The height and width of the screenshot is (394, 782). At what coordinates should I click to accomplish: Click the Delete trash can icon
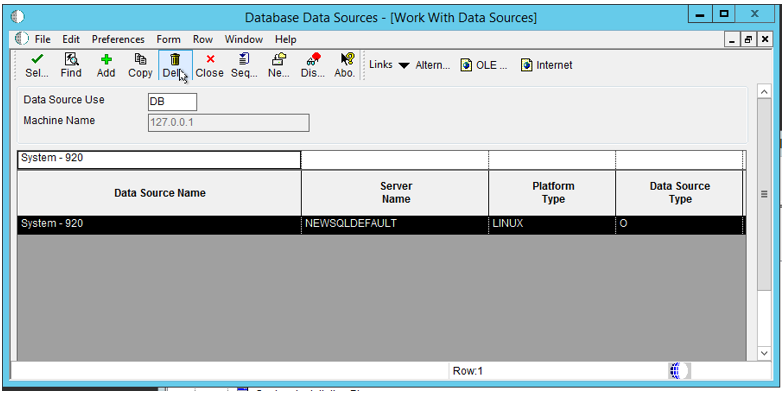(x=175, y=60)
